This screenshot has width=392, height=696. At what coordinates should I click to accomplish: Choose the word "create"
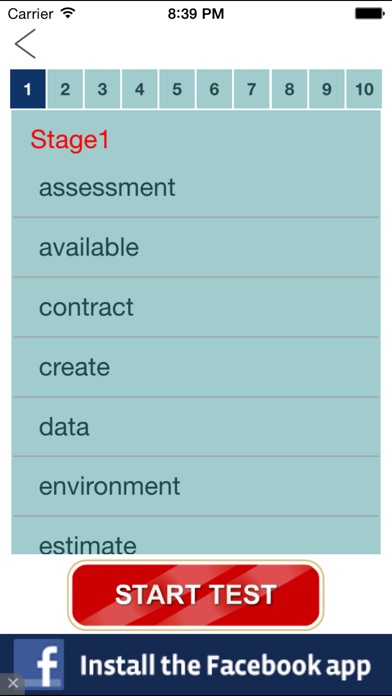[196, 367]
